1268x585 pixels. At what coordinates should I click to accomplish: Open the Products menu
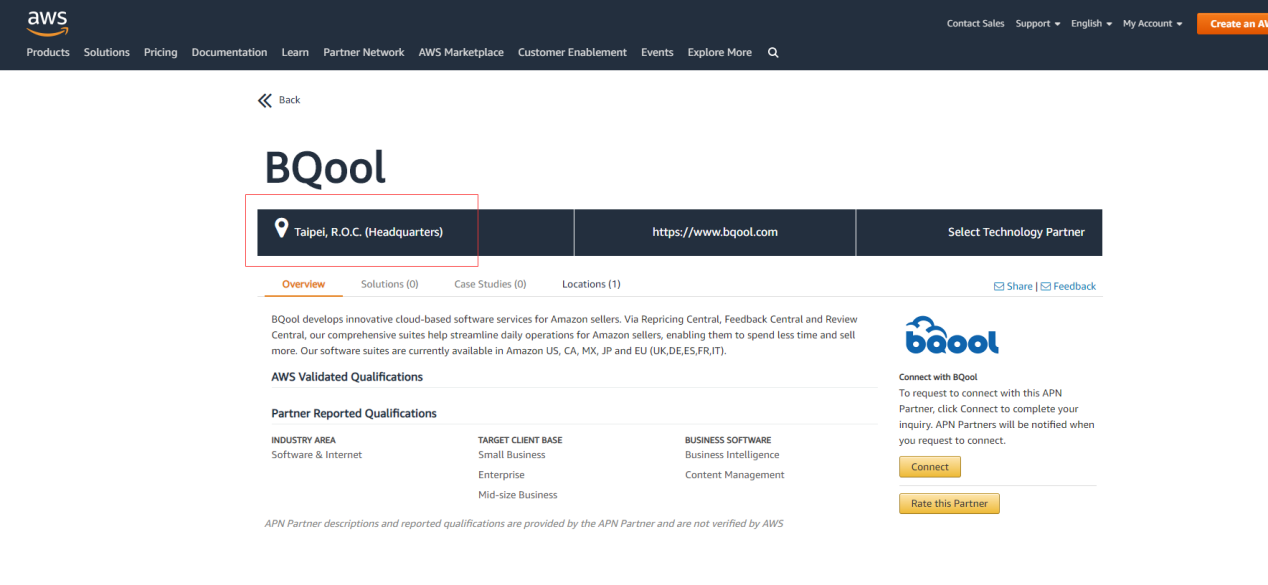tap(48, 52)
